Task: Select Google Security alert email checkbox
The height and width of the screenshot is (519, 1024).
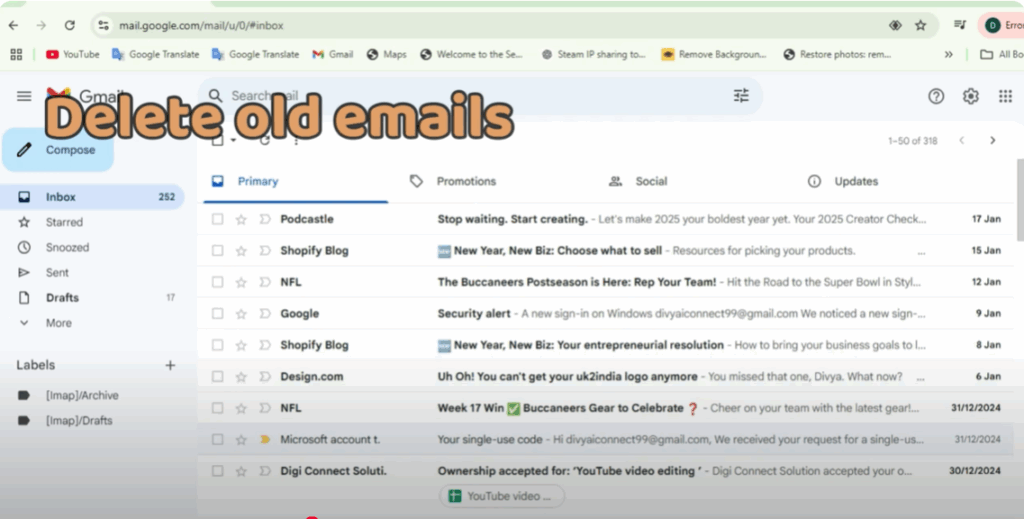Action: click(x=217, y=313)
